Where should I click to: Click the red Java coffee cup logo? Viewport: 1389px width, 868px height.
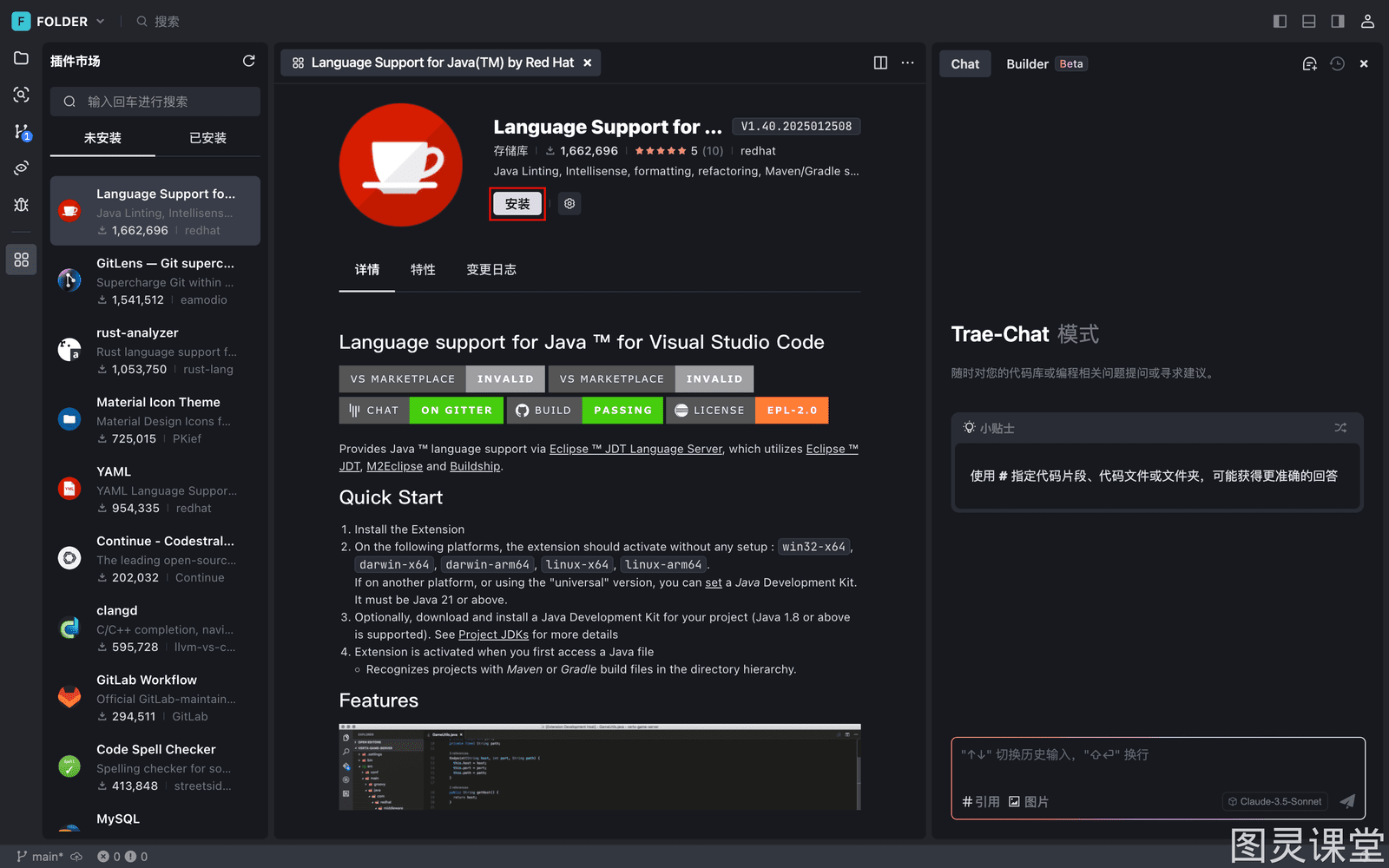tap(401, 165)
